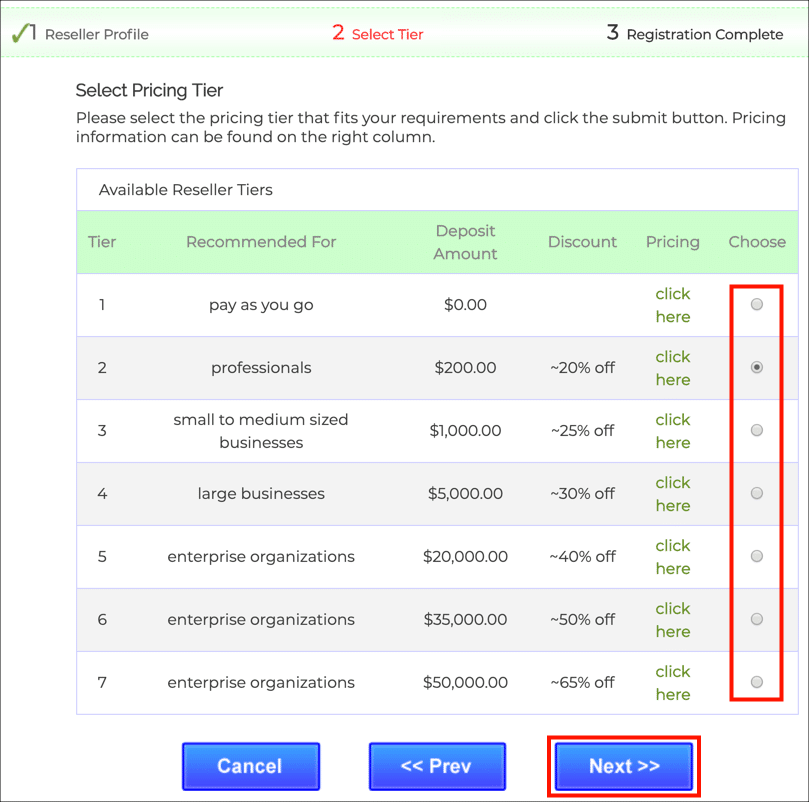Go back with the << Prev button
Image resolution: width=809 pixels, height=802 pixels.
436,766
